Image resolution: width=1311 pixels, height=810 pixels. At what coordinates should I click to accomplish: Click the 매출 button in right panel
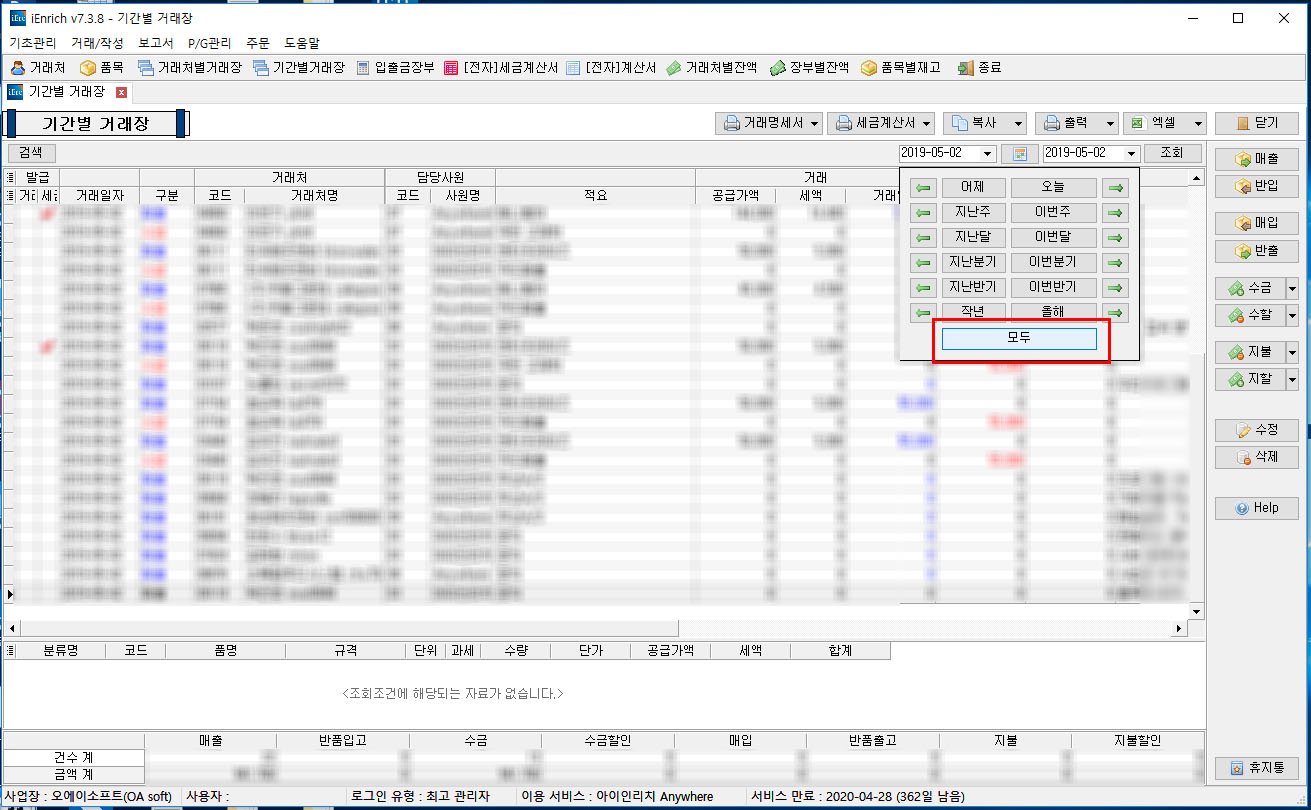1257,159
